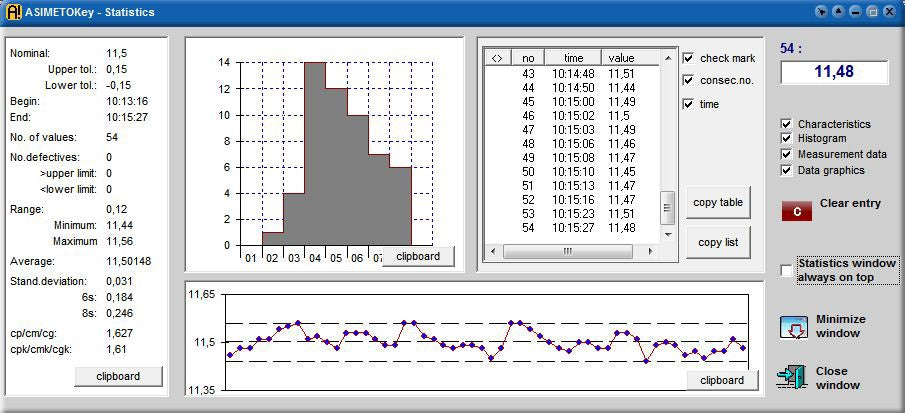Click the roll-up arrow icon in title bar

838,12
